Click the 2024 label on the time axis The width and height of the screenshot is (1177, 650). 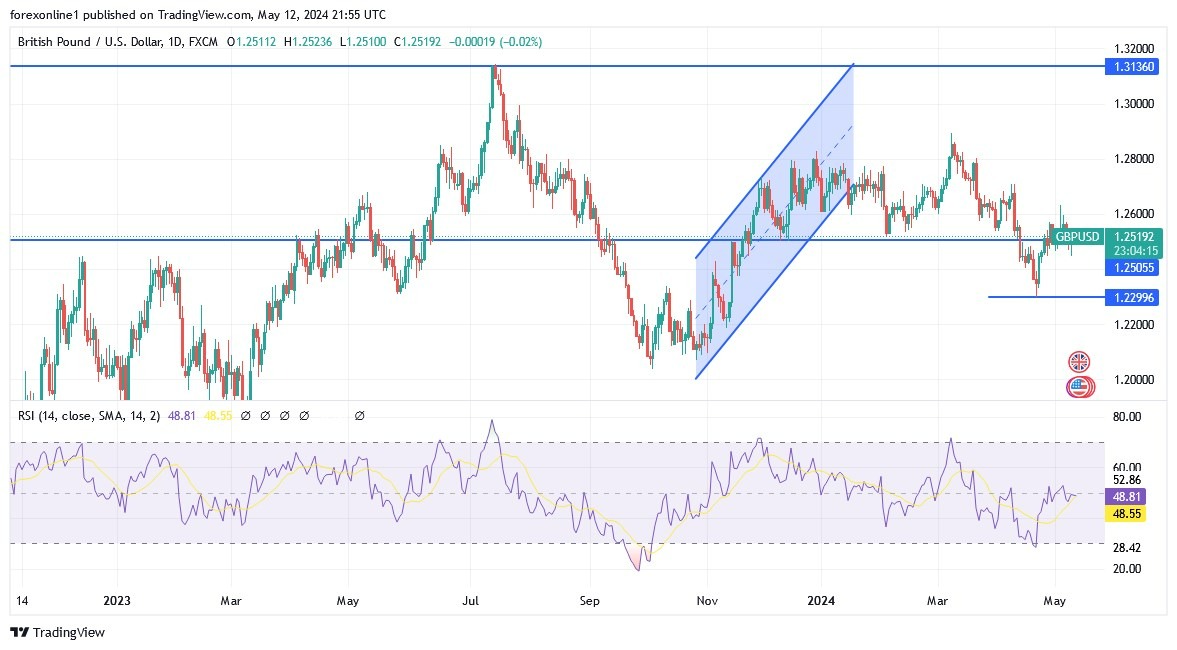[x=820, y=601]
